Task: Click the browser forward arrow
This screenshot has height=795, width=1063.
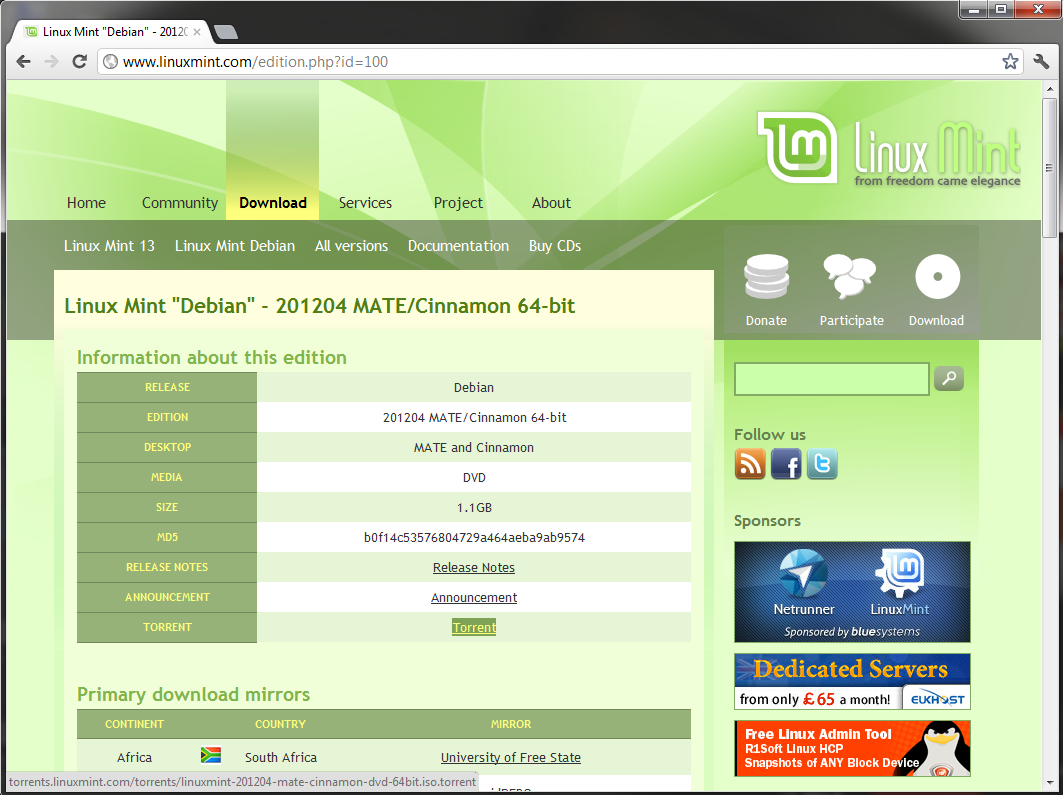Action: click(52, 62)
